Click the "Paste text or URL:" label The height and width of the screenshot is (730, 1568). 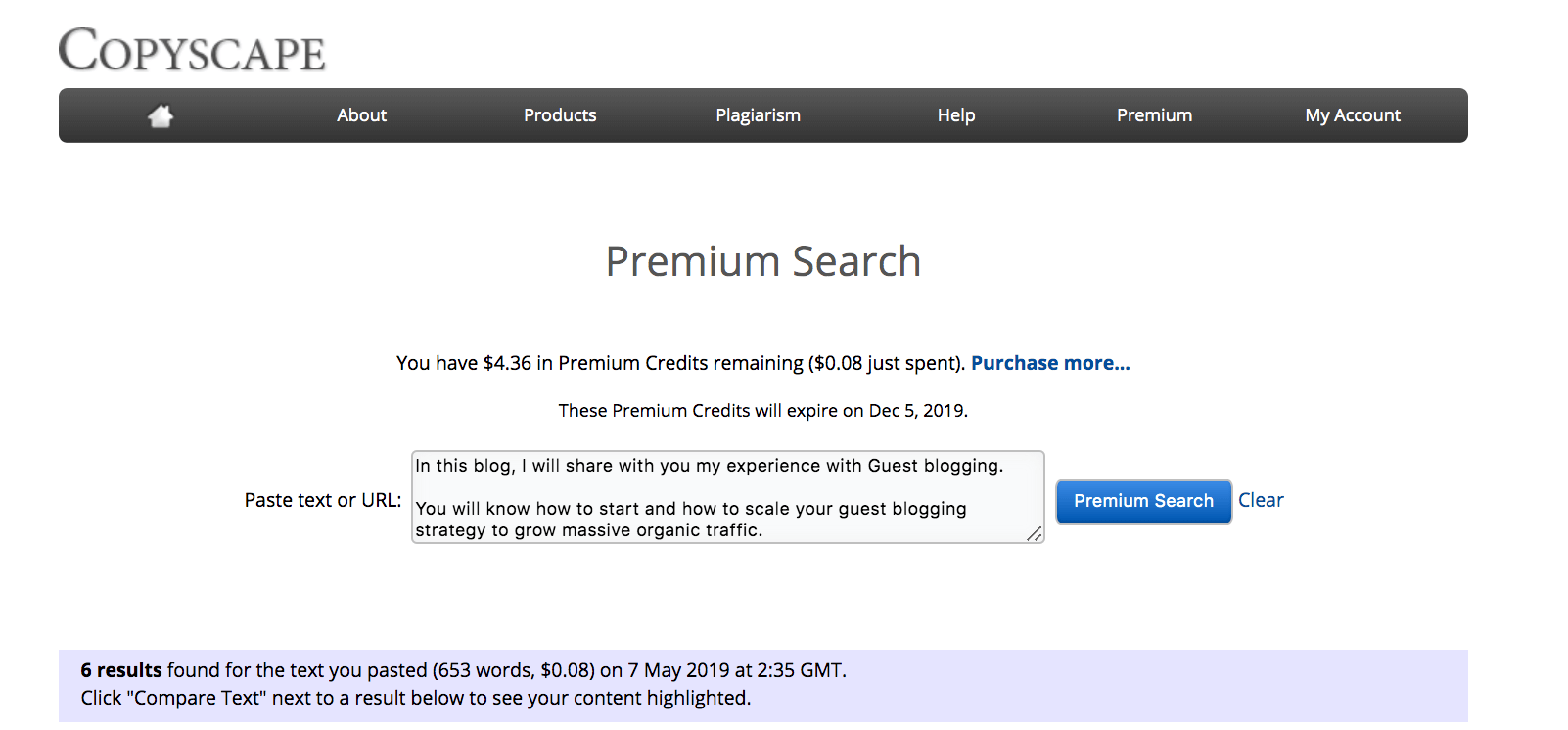click(323, 500)
